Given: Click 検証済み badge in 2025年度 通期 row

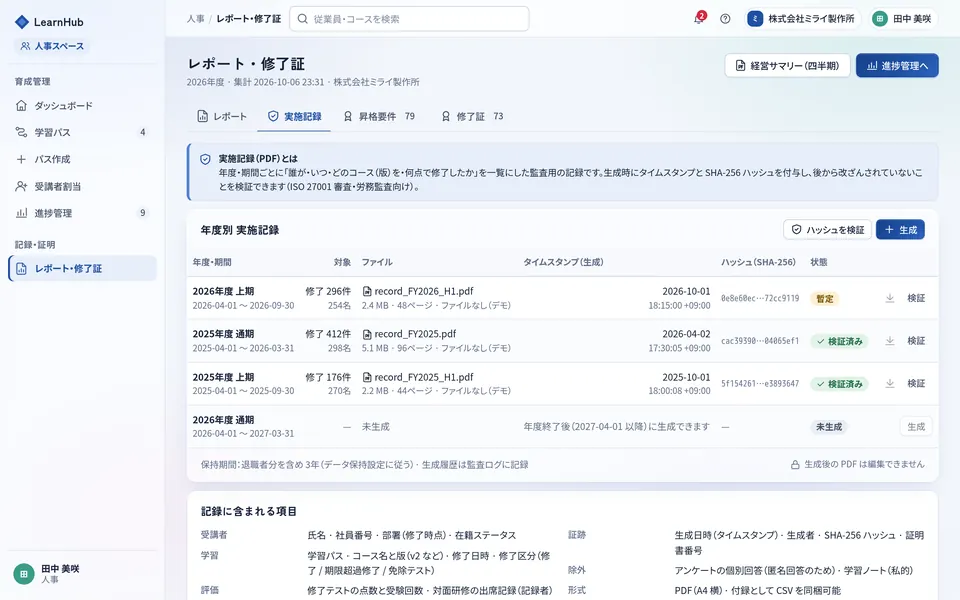Looking at the screenshot, I should pos(839,342).
